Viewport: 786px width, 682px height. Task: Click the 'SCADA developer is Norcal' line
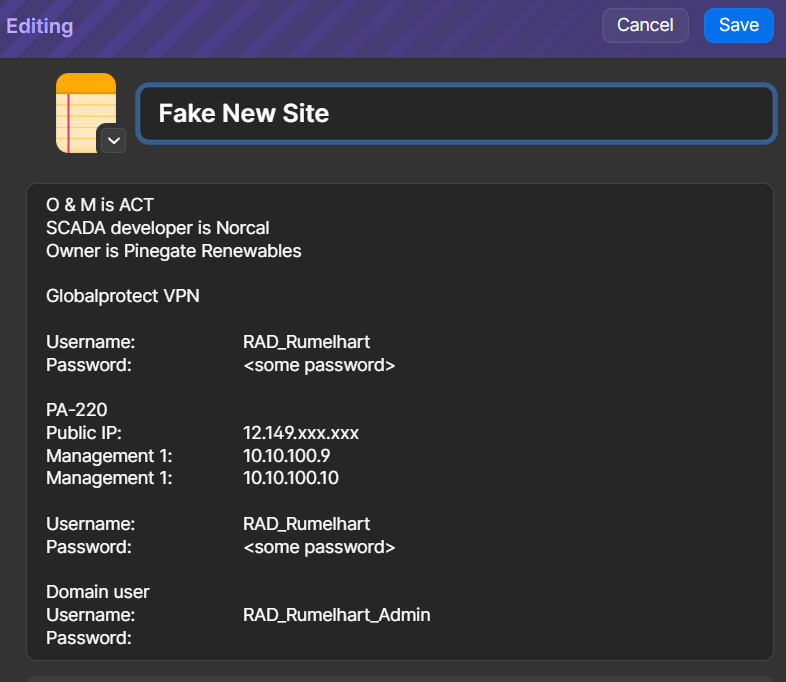pos(157,228)
